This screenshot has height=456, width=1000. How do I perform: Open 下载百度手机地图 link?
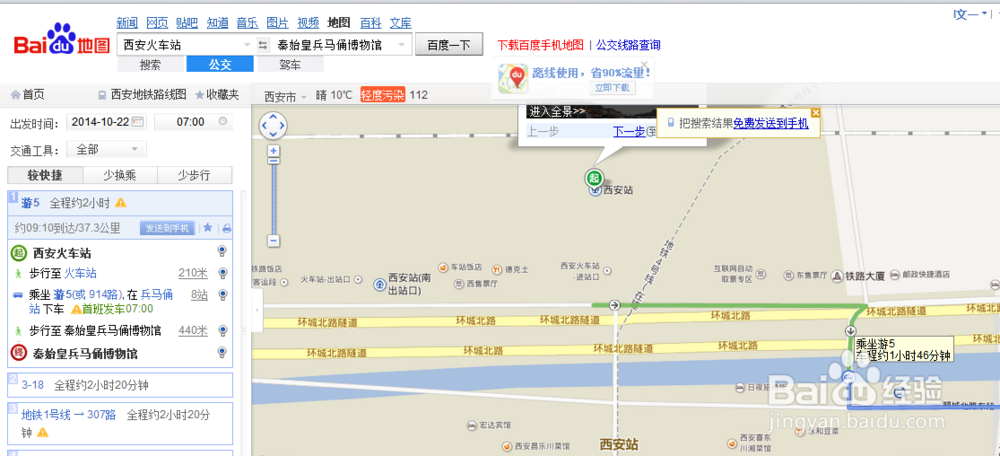pos(541,45)
